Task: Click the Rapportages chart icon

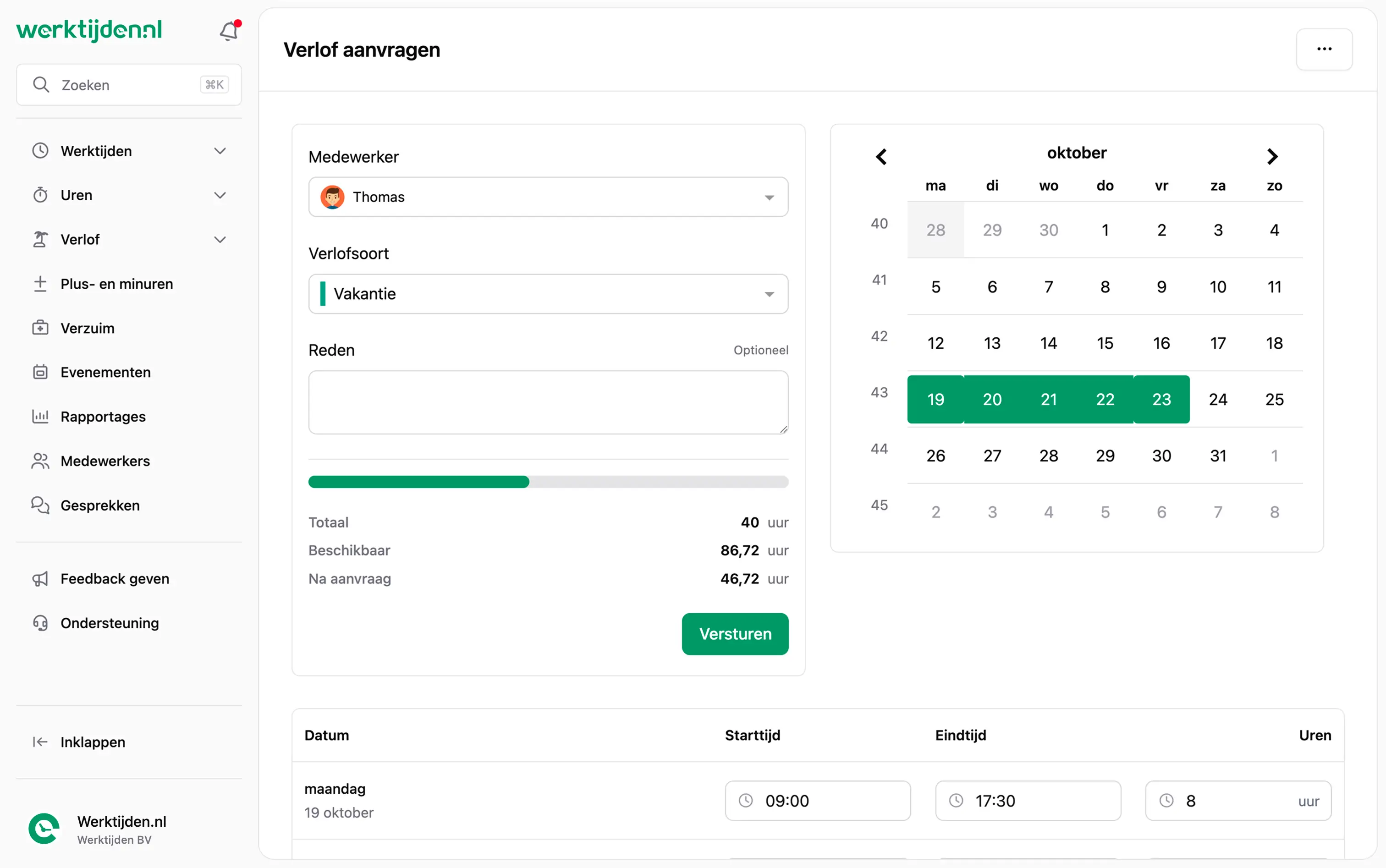Action: [x=40, y=416]
